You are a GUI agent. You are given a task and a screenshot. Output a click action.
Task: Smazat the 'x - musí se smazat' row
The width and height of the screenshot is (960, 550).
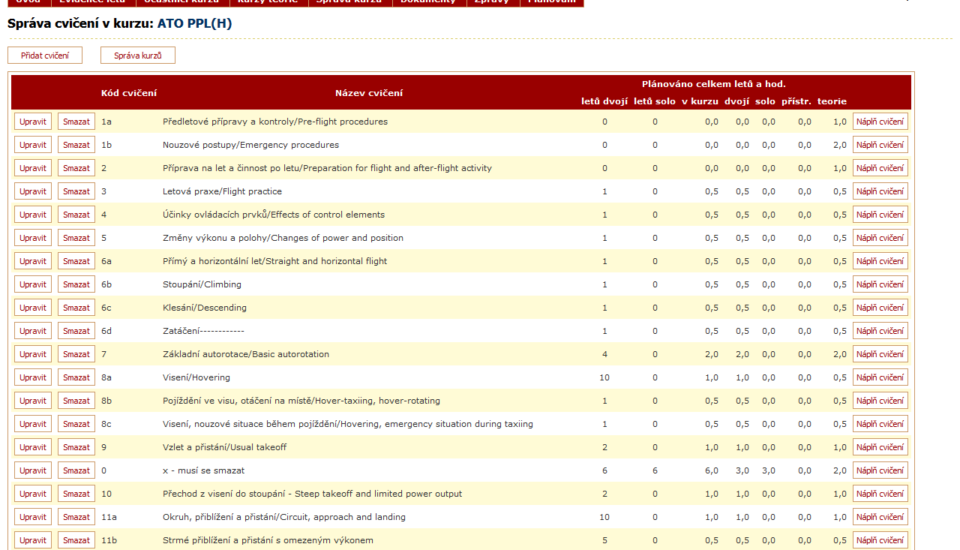76,470
